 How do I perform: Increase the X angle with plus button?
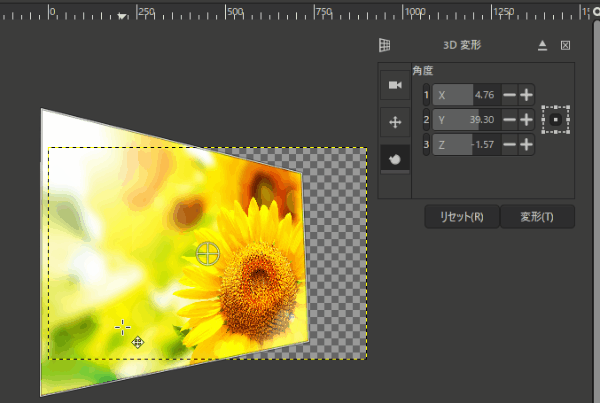526,95
